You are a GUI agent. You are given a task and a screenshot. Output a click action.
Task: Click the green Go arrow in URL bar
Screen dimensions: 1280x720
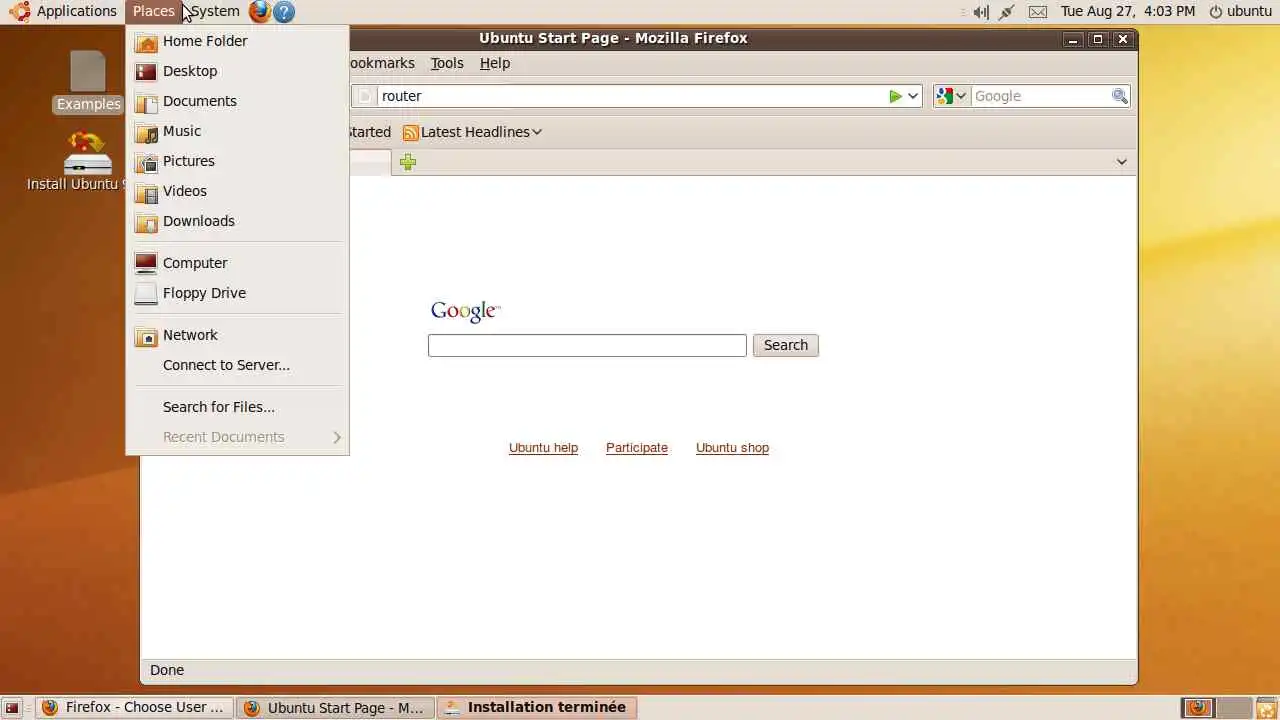pos(895,96)
